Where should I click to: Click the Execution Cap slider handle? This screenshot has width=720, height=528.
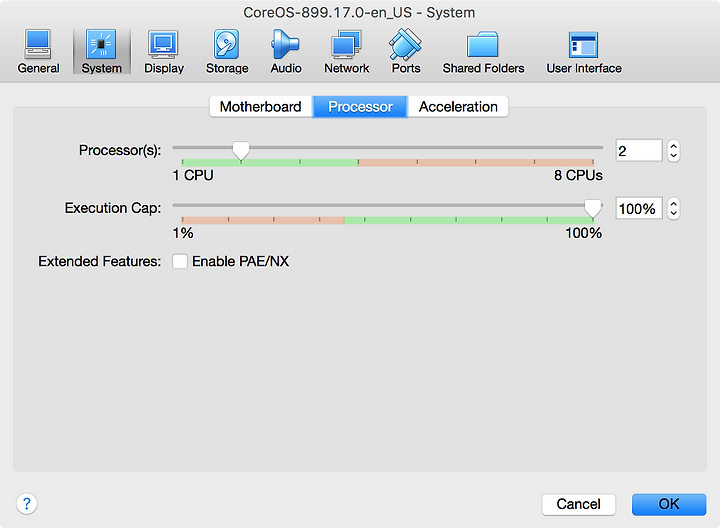(593, 208)
